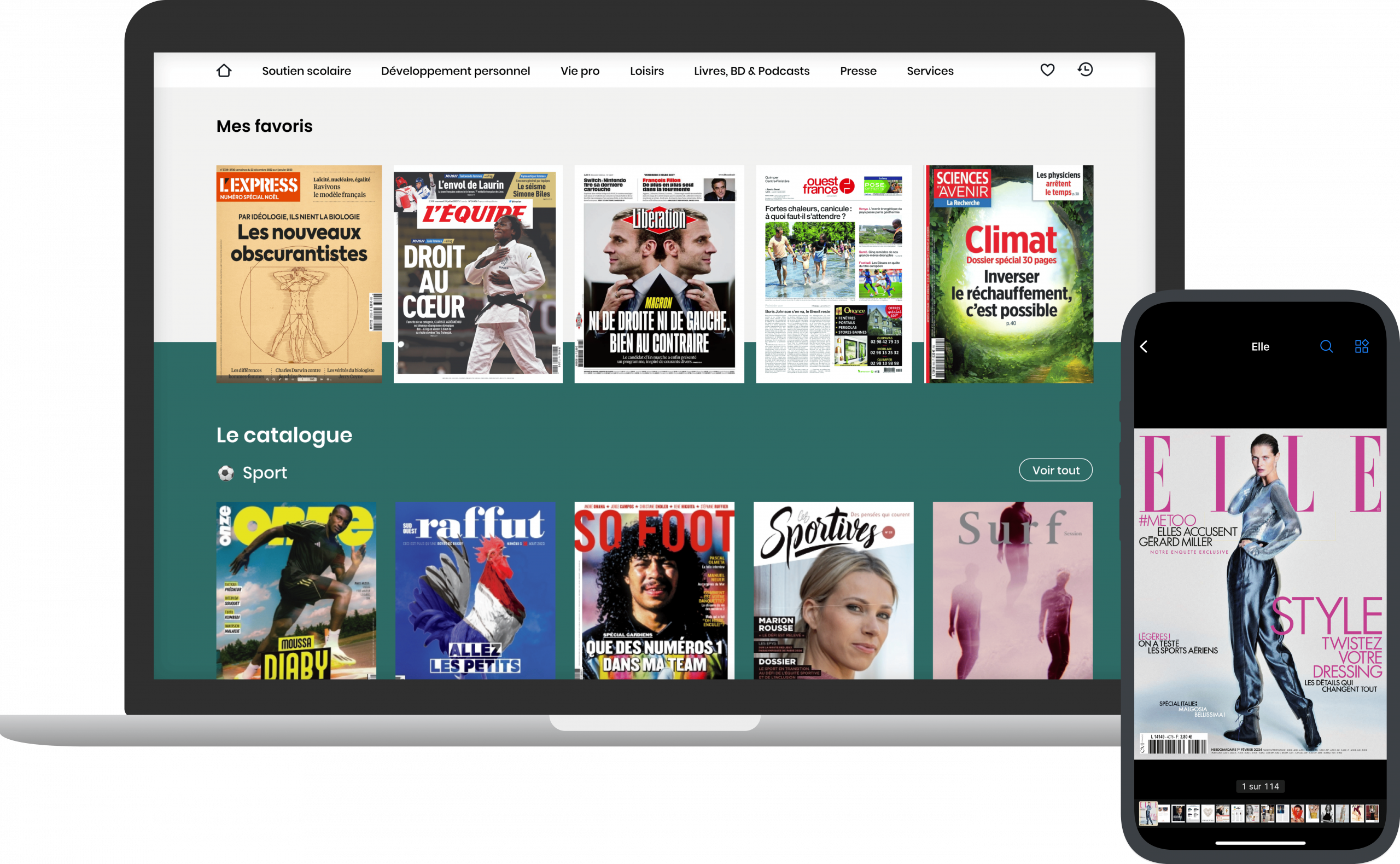Viewport: 1400px width, 864px height.
Task: Click the soccer ball Sport icon
Action: (226, 473)
